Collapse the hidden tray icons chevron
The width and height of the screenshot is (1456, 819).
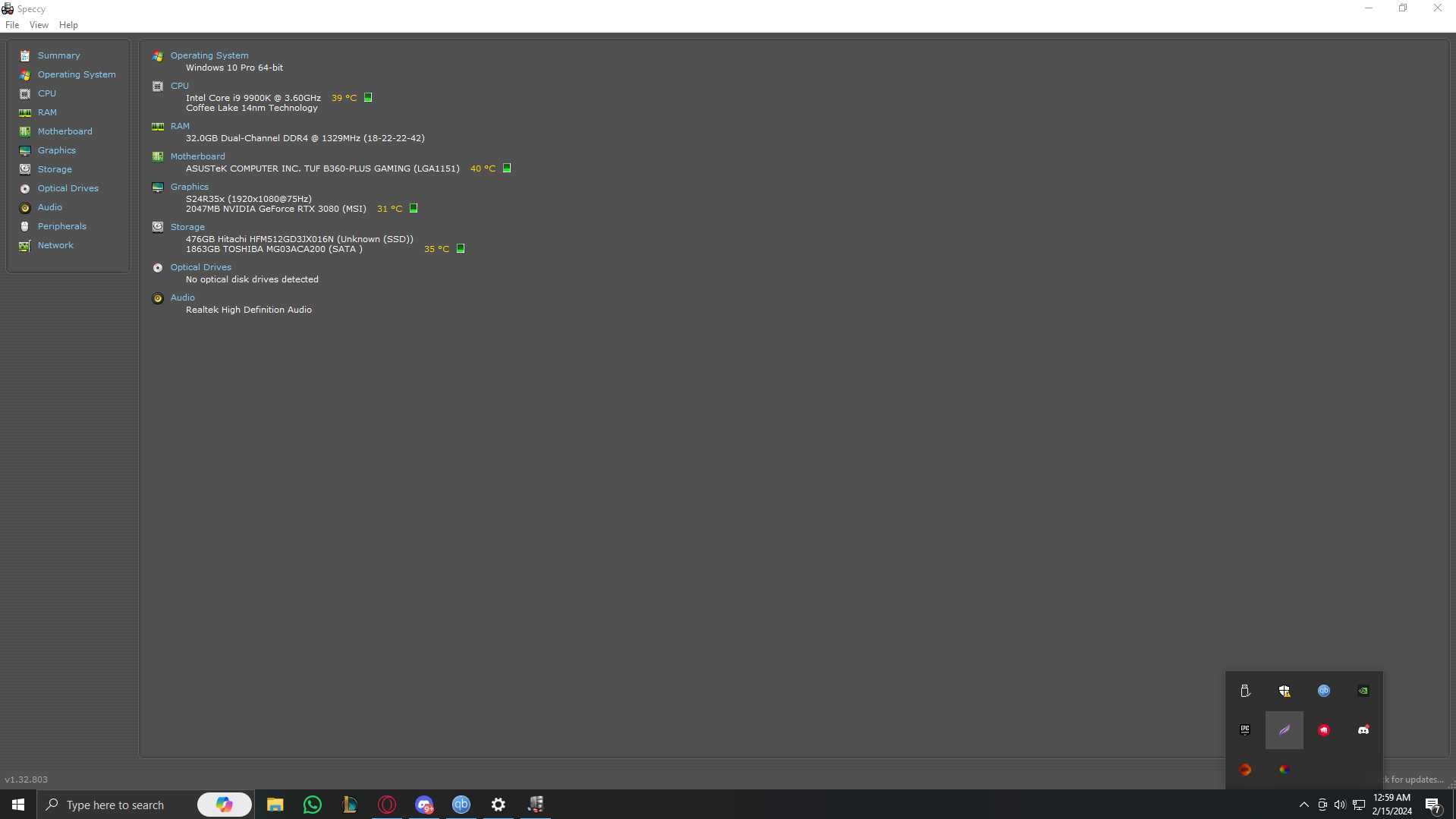click(1304, 805)
